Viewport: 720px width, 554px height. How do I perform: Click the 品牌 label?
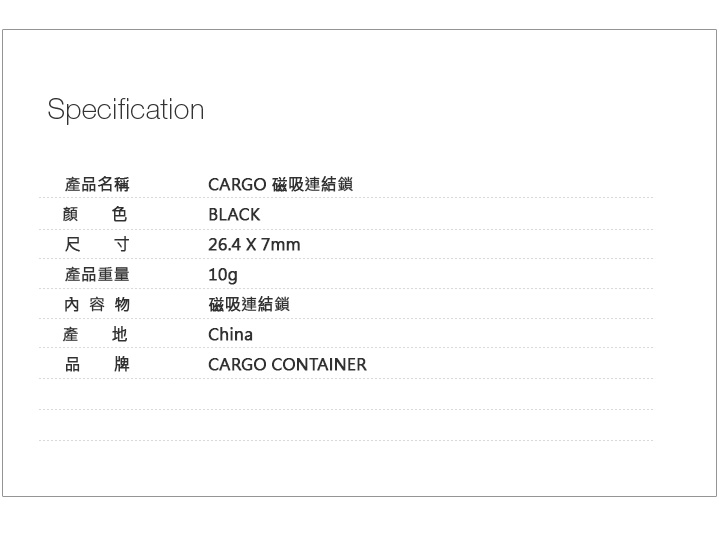[97, 364]
